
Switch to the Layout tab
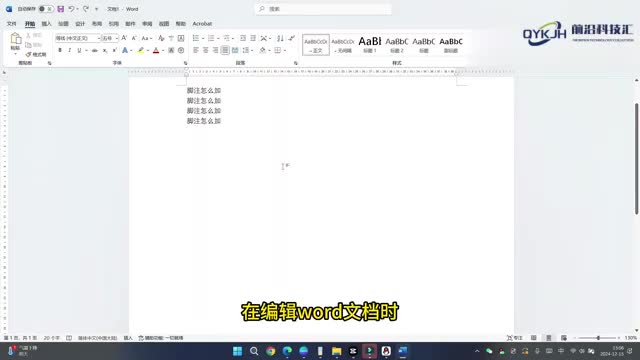(x=97, y=24)
